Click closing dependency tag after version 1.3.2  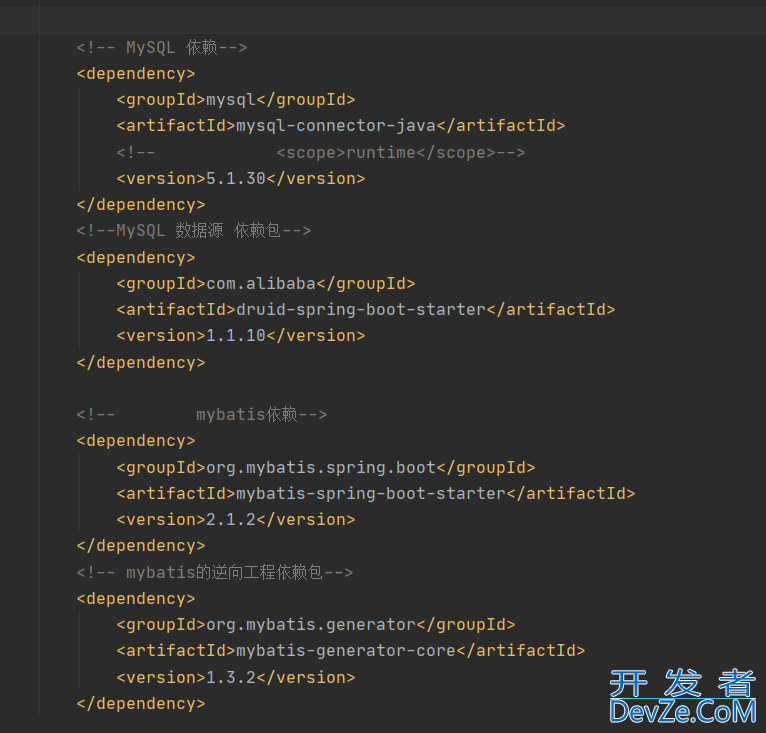[x=141, y=704]
